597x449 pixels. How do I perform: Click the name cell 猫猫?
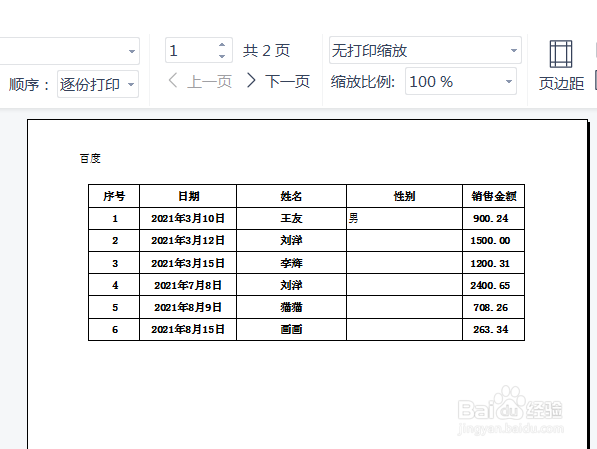[291, 307]
